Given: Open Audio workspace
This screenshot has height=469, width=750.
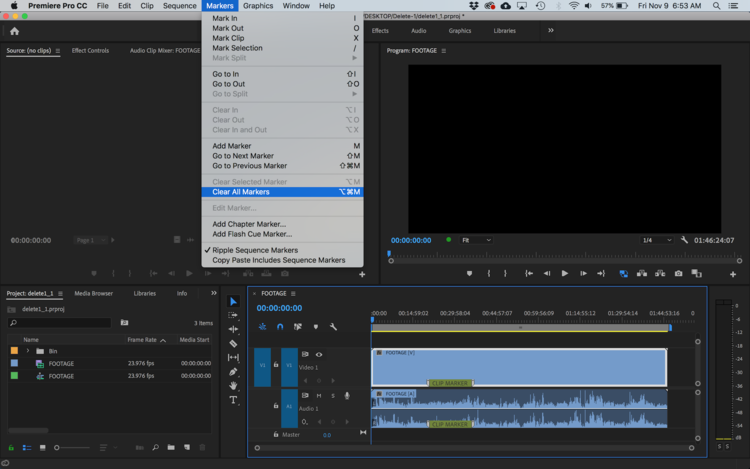Looking at the screenshot, I should [419, 31].
